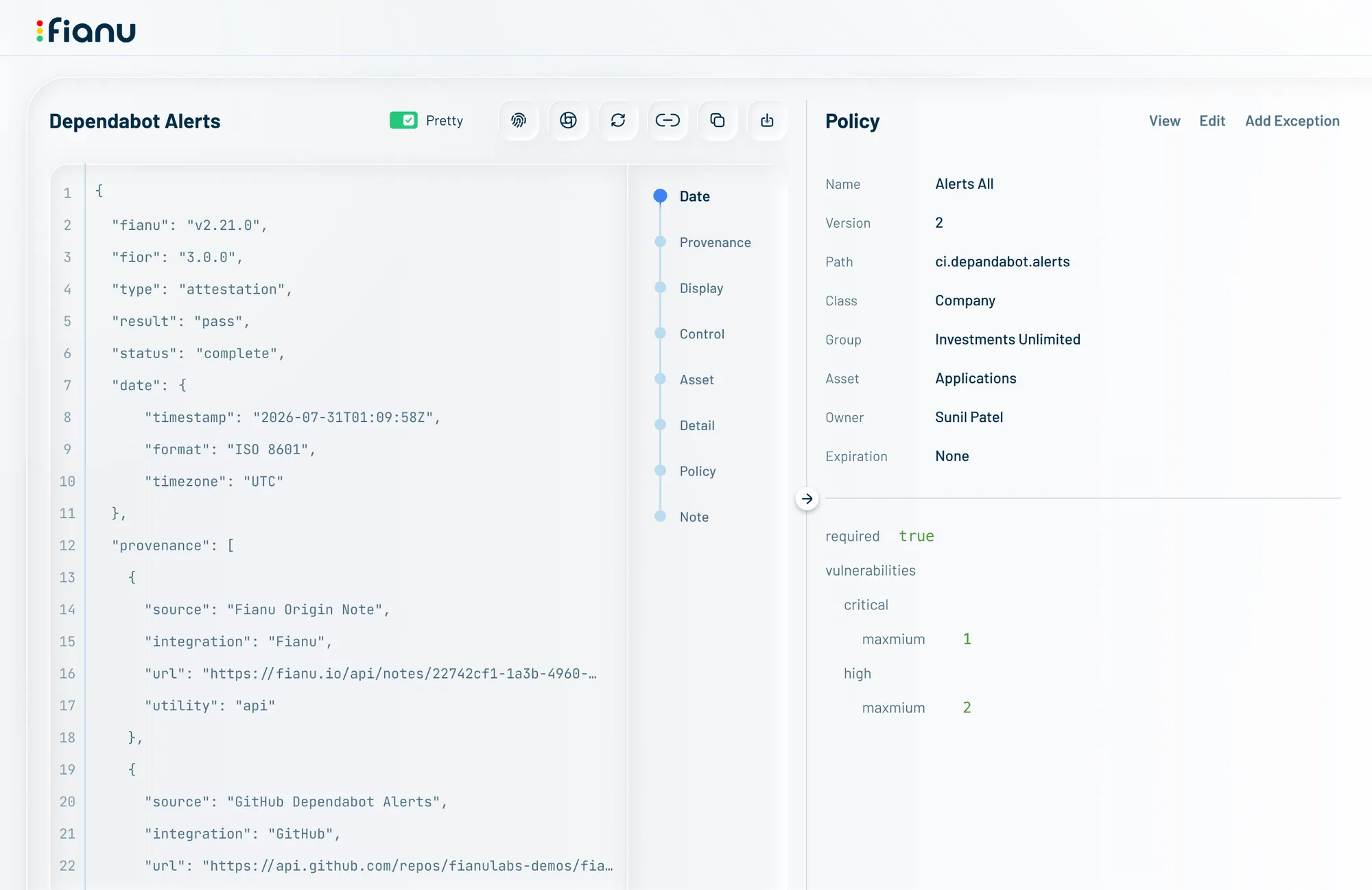Viewport: 1372px width, 890px height.
Task: Copy JSON with the copy icon
Action: tap(718, 121)
